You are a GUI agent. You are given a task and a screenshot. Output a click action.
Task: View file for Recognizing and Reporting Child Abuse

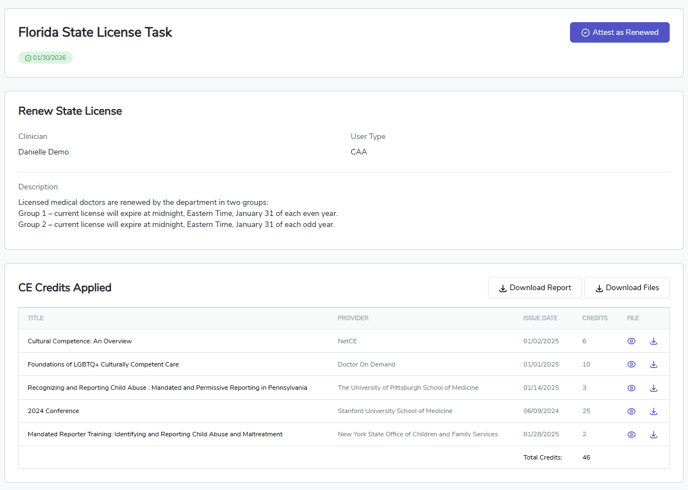[631, 388]
